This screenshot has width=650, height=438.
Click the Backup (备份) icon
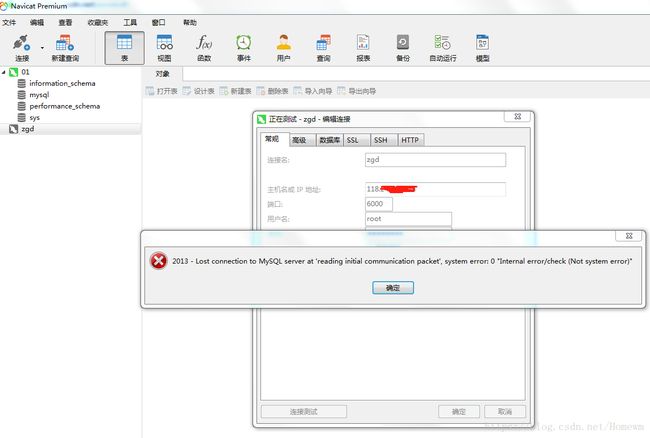(403, 48)
